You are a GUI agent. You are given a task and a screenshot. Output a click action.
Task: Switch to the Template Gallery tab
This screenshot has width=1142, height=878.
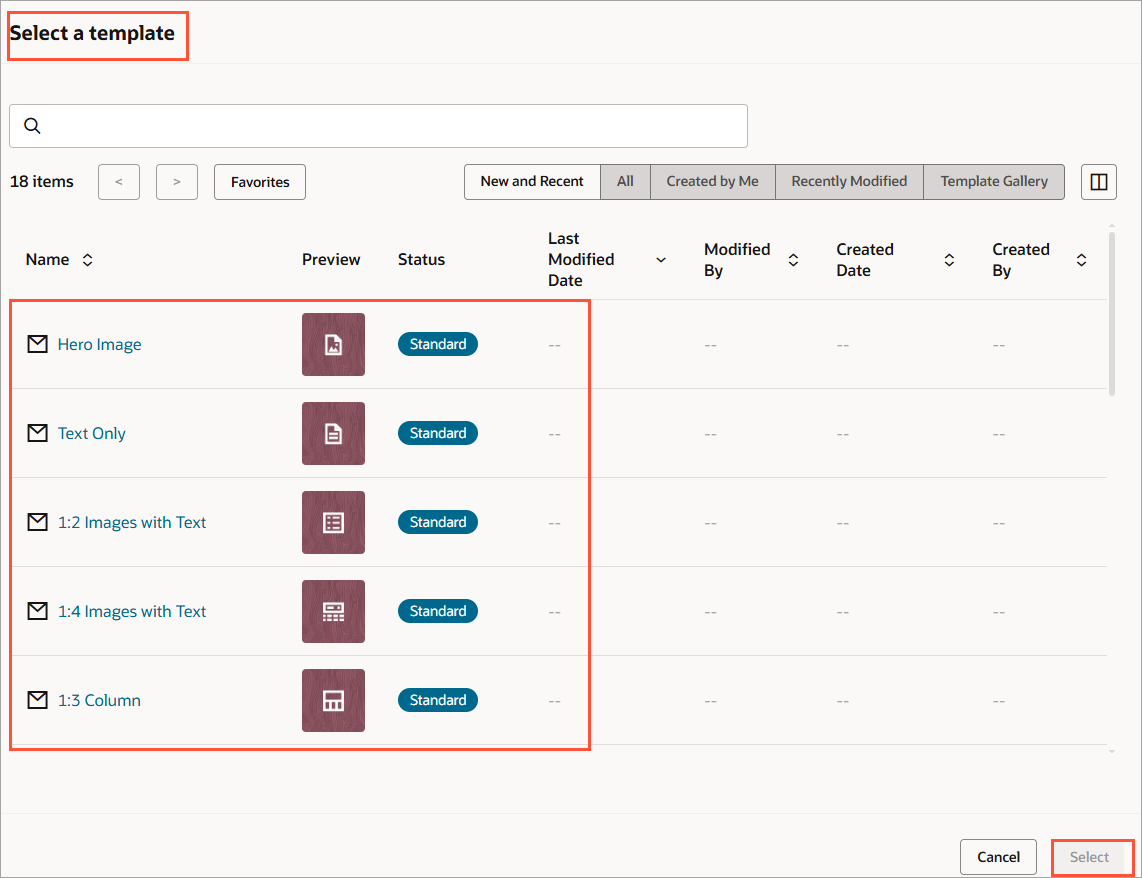(994, 182)
